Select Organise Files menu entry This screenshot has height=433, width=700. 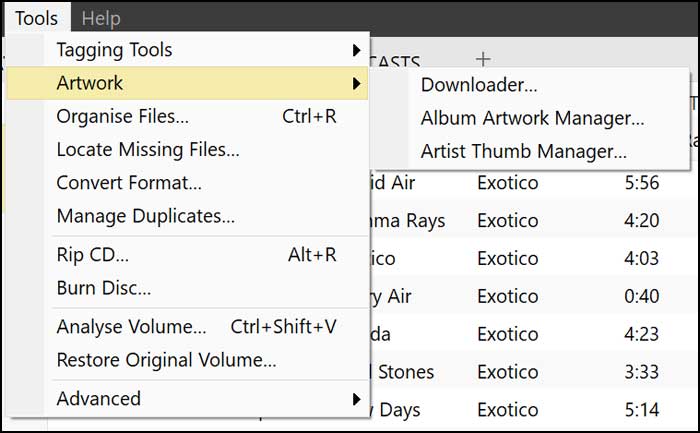[x=122, y=117]
